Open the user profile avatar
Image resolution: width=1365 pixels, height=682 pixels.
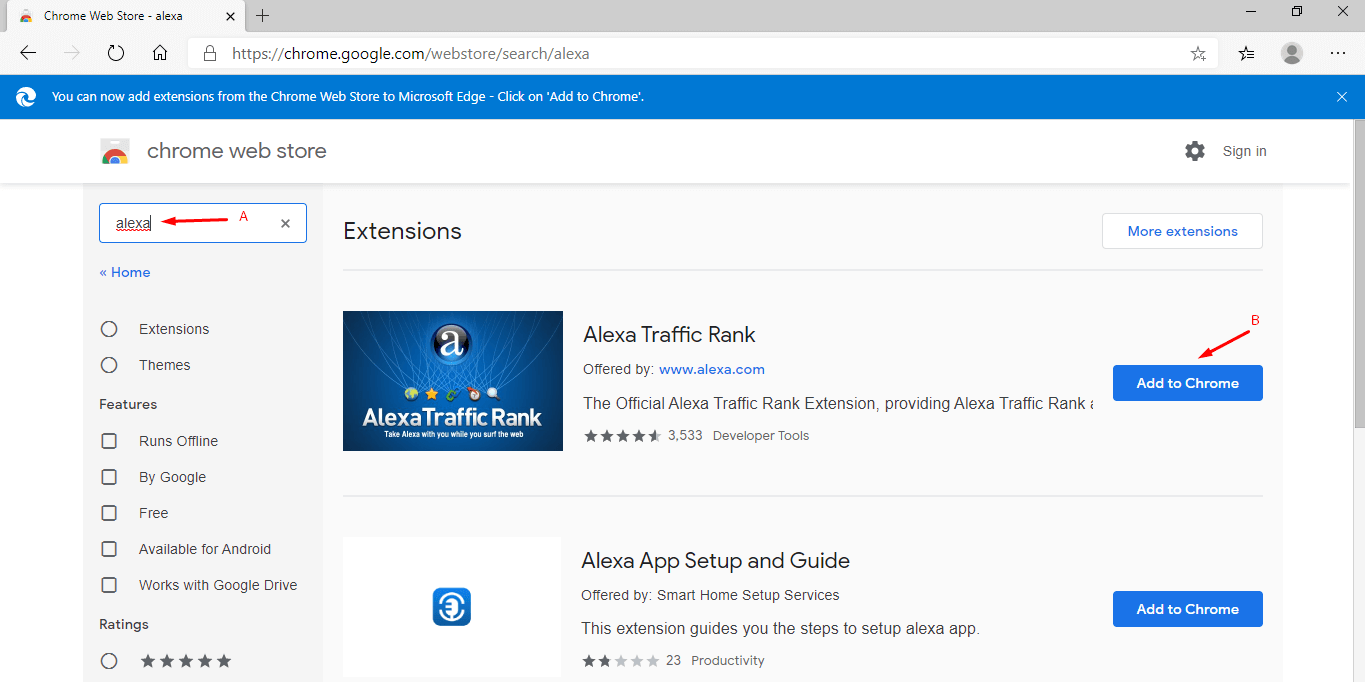1292,53
